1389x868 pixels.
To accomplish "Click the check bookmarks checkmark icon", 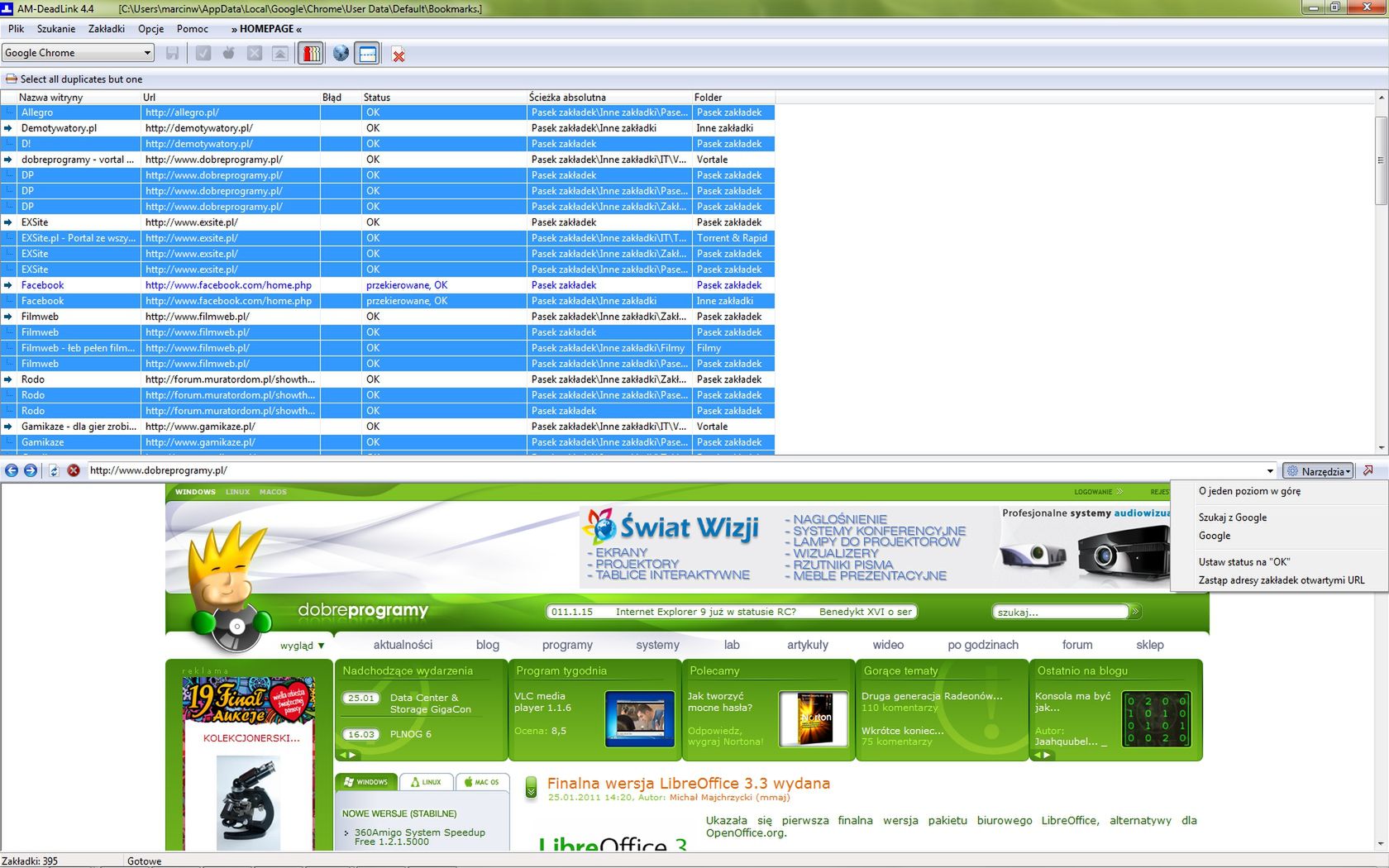I will coord(203,54).
